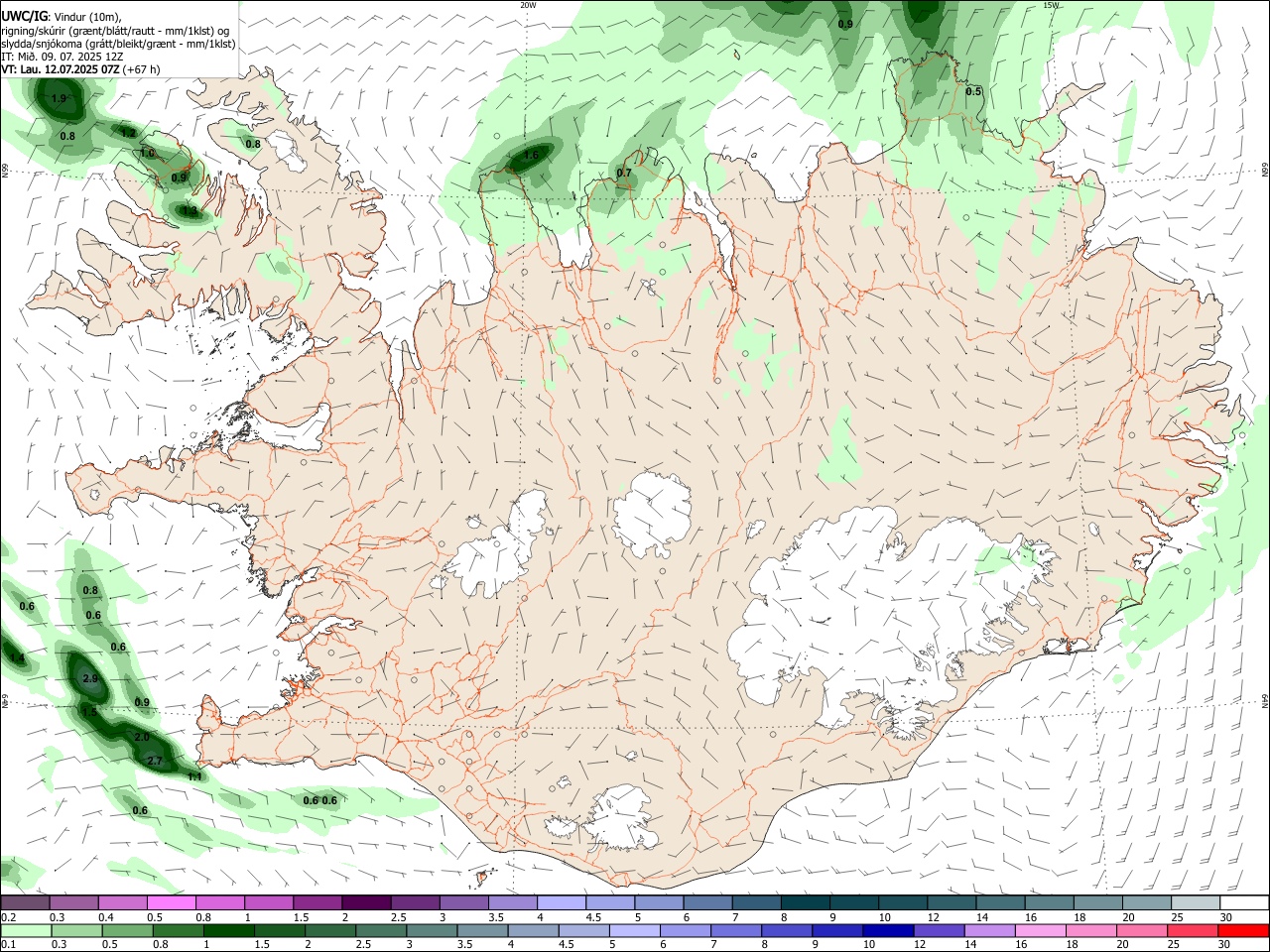
Task: Click the '1.4' value at the map's left edge
Action: [16, 657]
